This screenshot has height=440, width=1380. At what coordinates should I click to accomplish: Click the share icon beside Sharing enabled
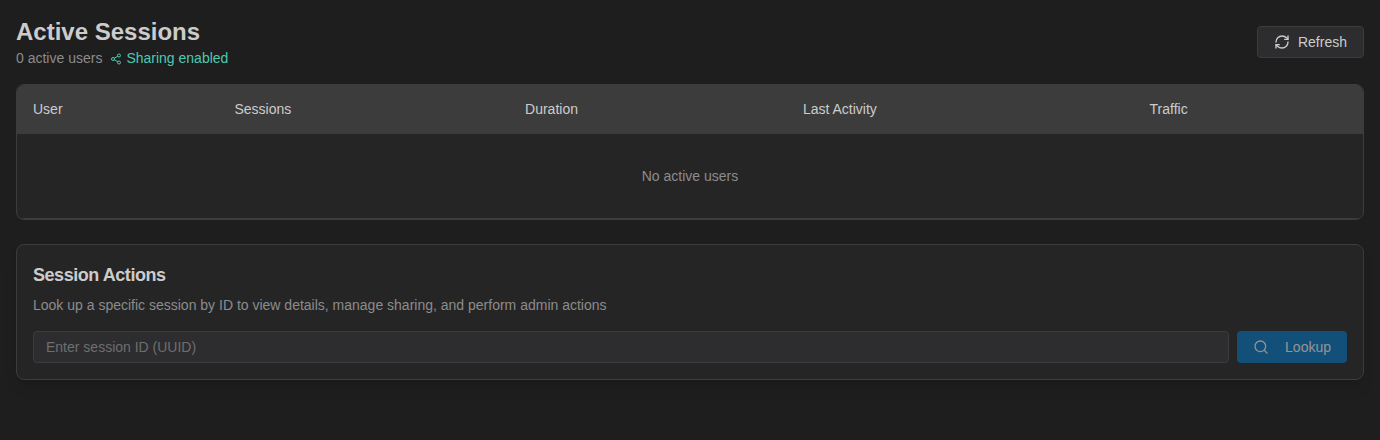tap(116, 59)
